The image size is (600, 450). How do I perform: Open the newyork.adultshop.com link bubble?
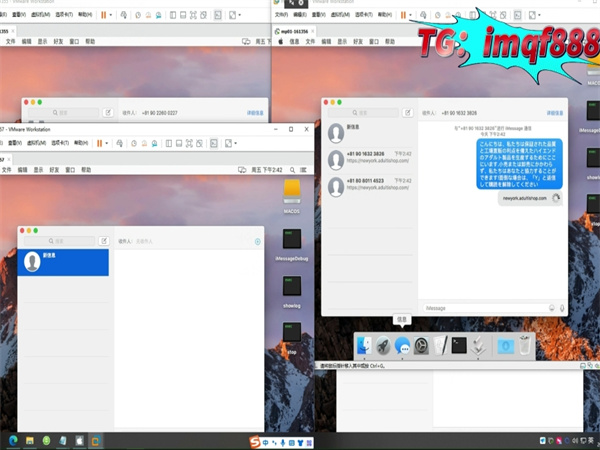click(x=525, y=199)
